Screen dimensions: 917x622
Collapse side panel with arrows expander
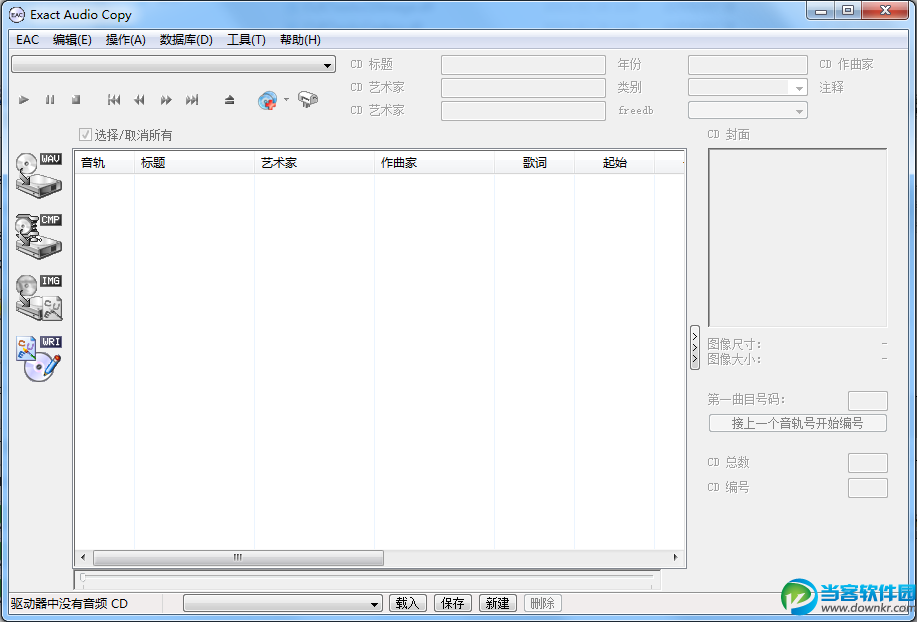695,347
